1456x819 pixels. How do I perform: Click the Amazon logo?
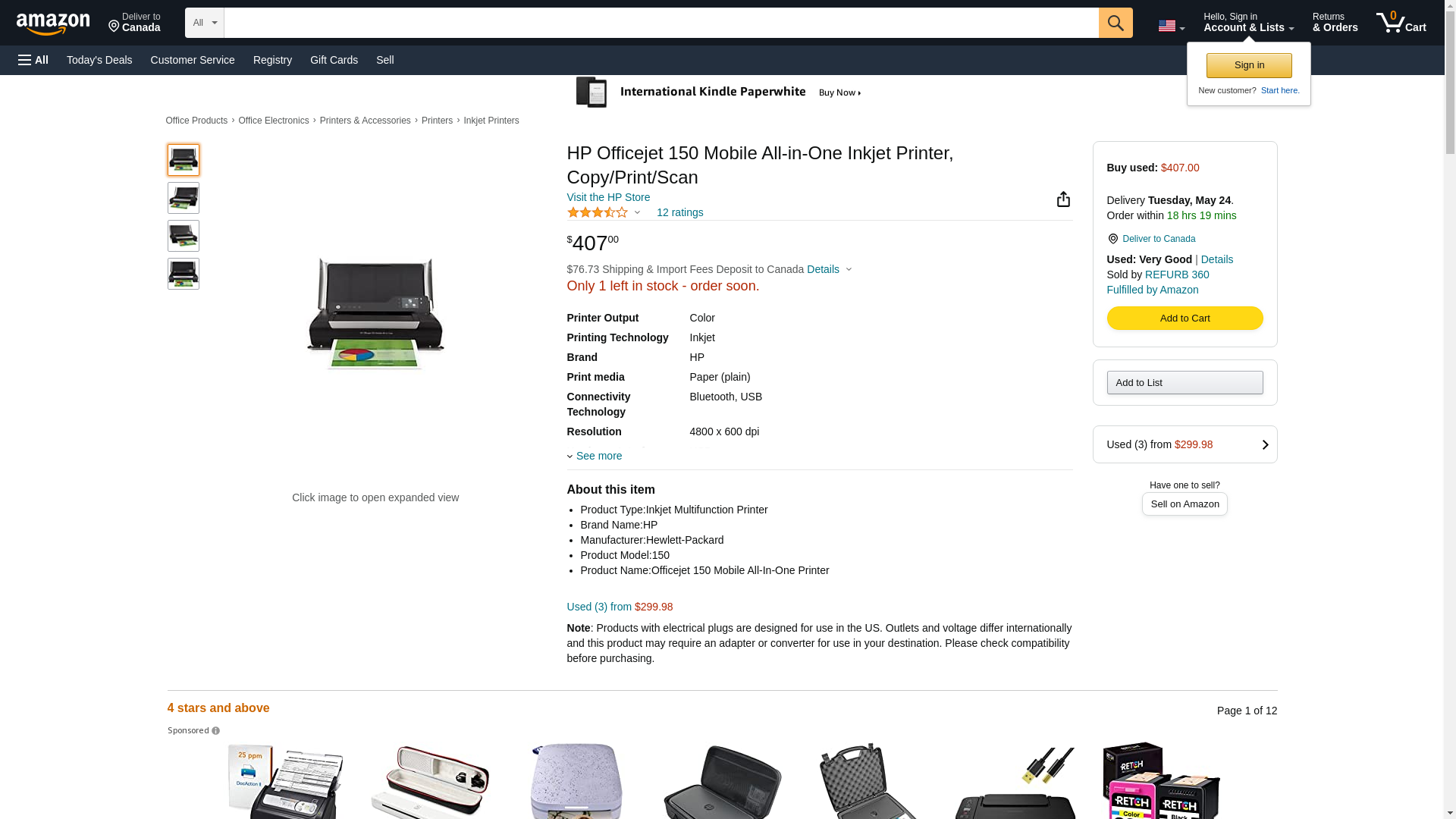click(53, 24)
